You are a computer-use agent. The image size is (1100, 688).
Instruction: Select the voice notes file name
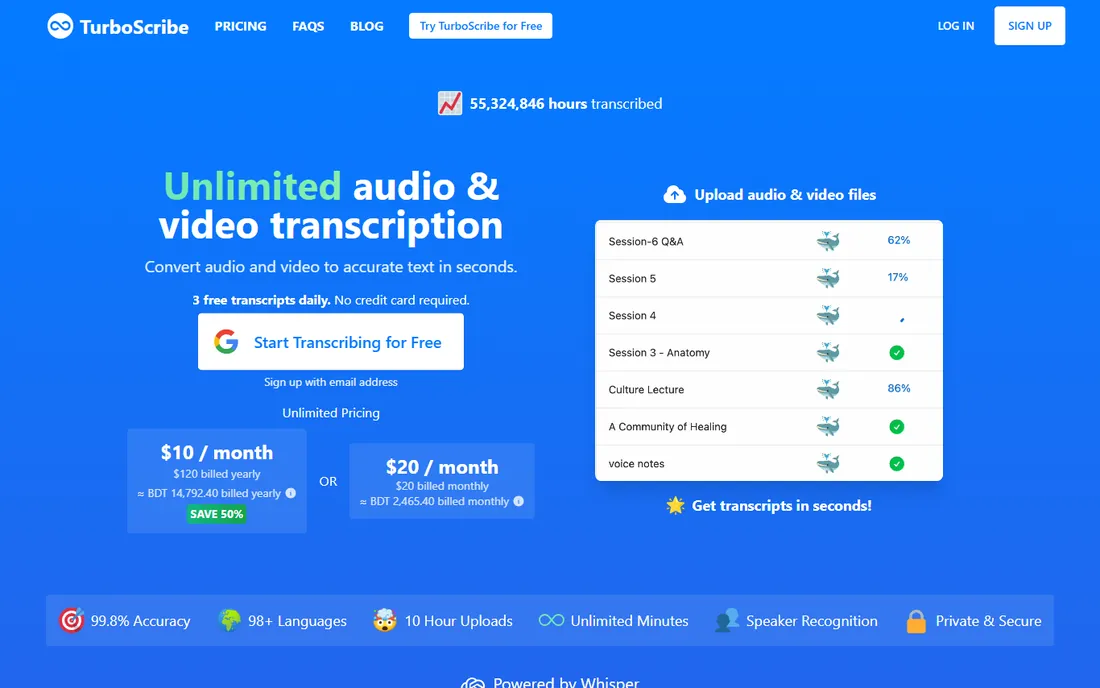pos(636,464)
